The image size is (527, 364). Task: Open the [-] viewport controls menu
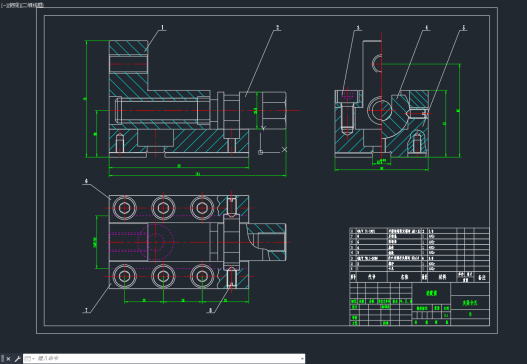(4, 5)
